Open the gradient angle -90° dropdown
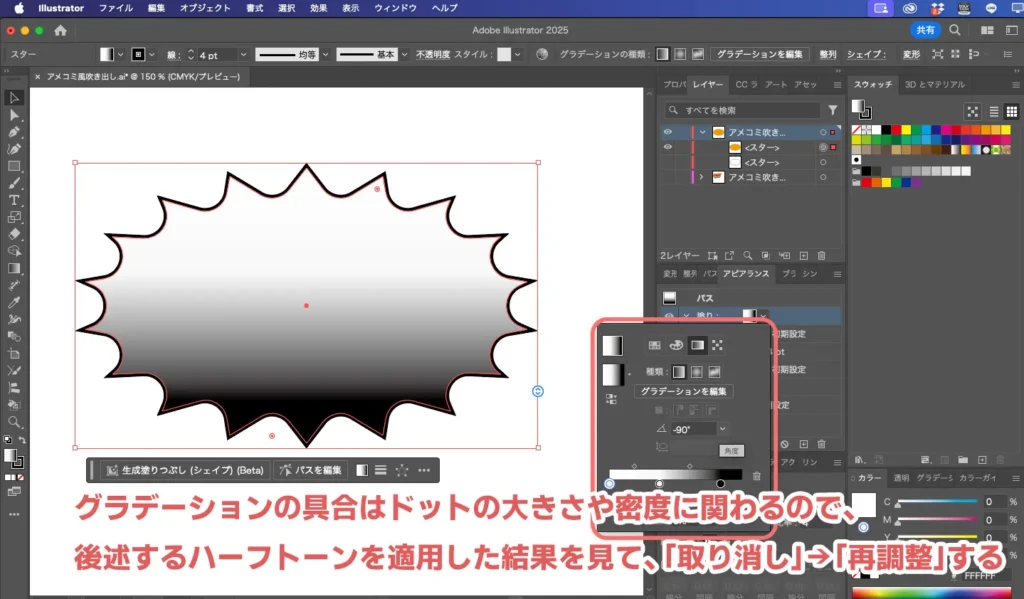Screen dimensions: 1024x599 pos(722,429)
